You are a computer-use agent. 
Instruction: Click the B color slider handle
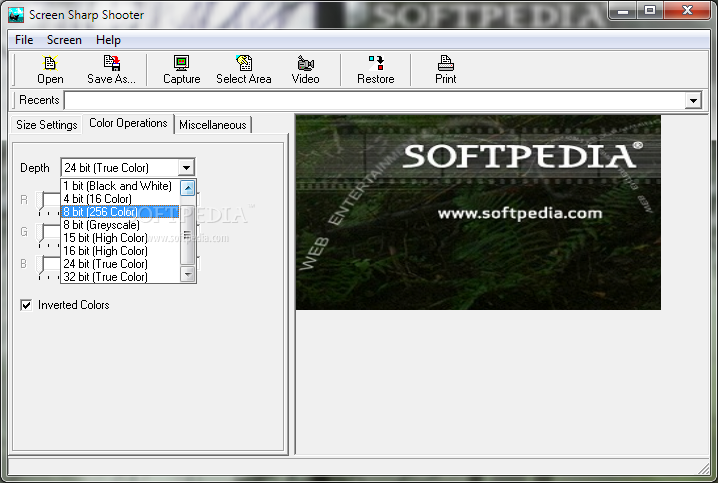[x=42, y=264]
